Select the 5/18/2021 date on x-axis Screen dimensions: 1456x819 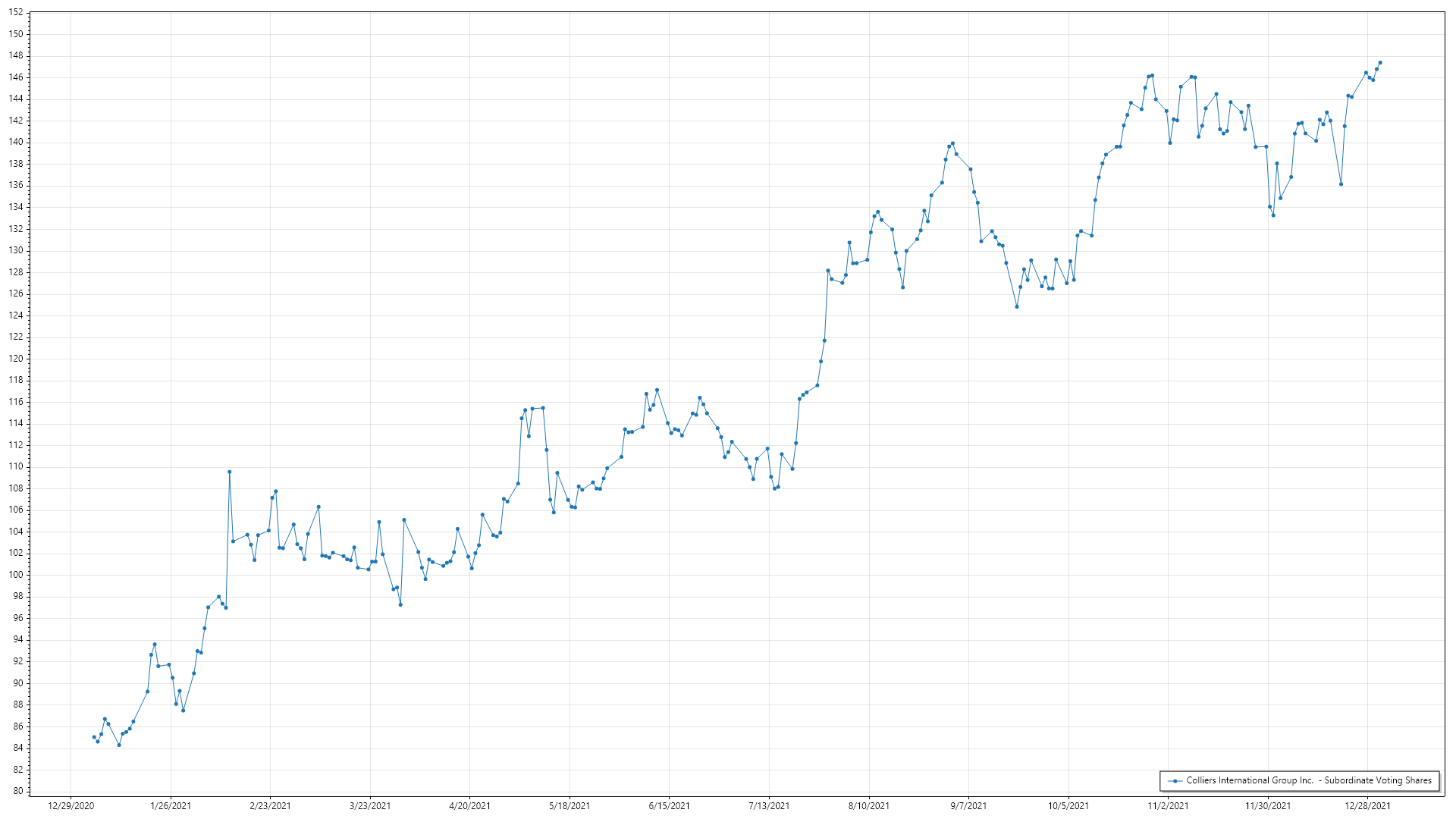pos(570,806)
